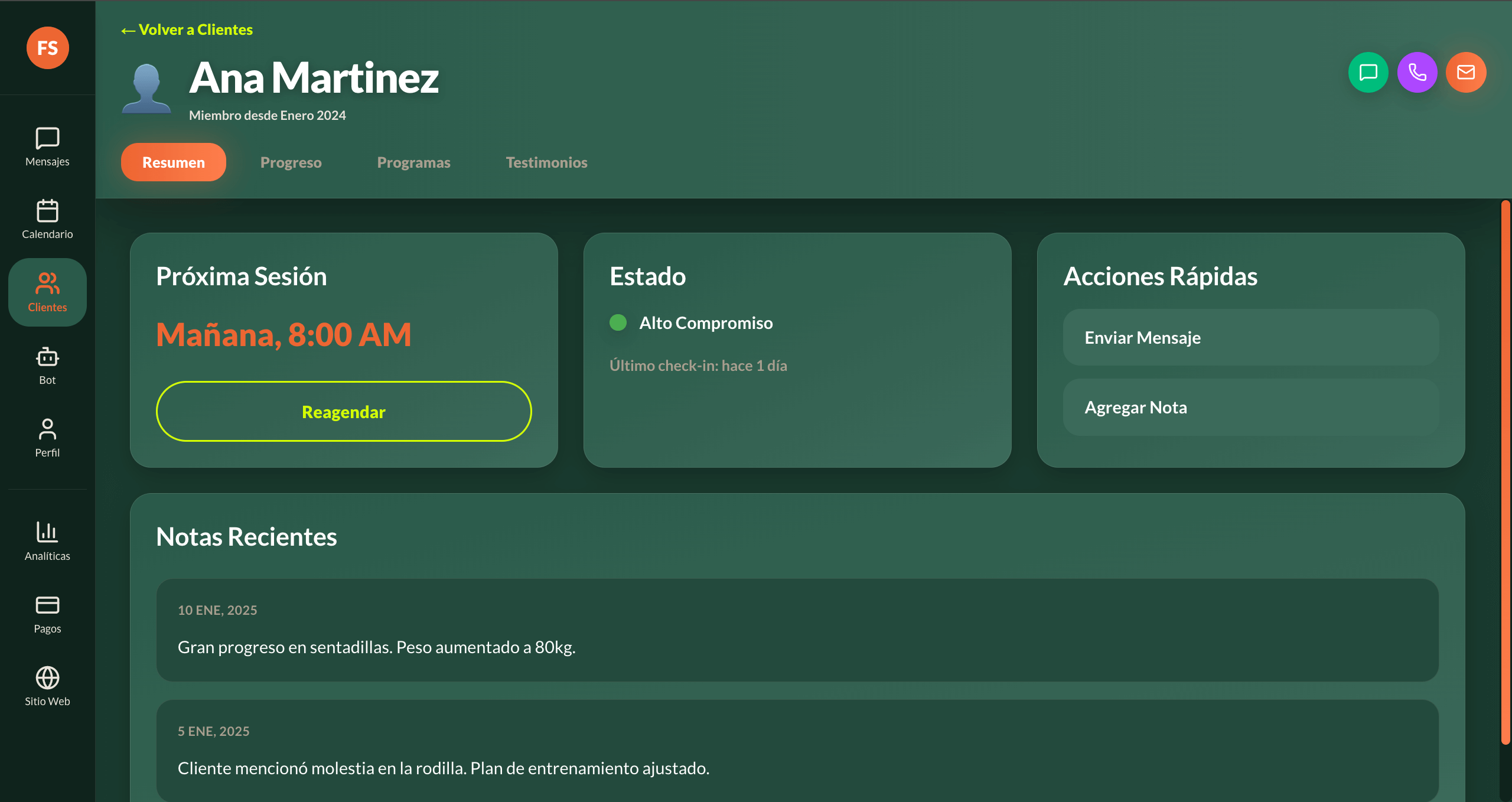Open the Testimonios tab
The image size is (1512, 802).
point(546,162)
